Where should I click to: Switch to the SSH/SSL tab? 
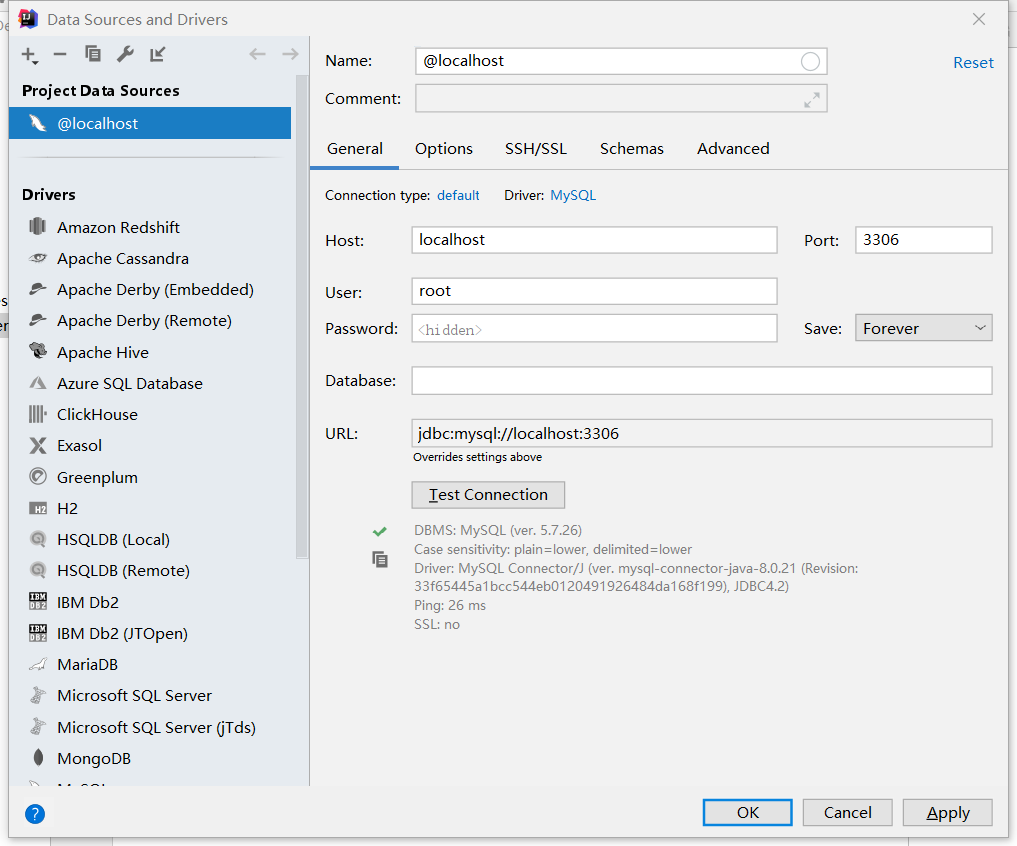coord(535,149)
